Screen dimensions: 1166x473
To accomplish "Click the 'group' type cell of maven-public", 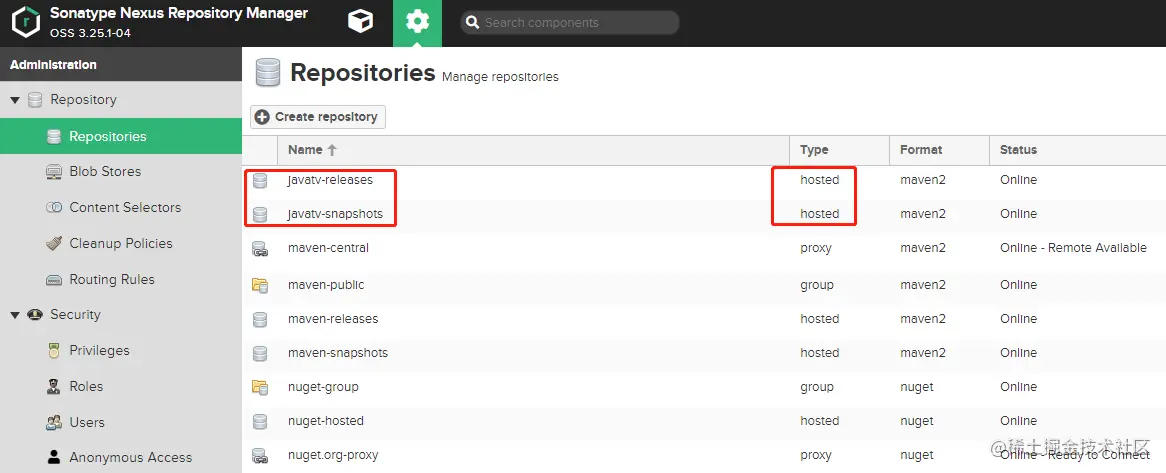I will 816,285.
